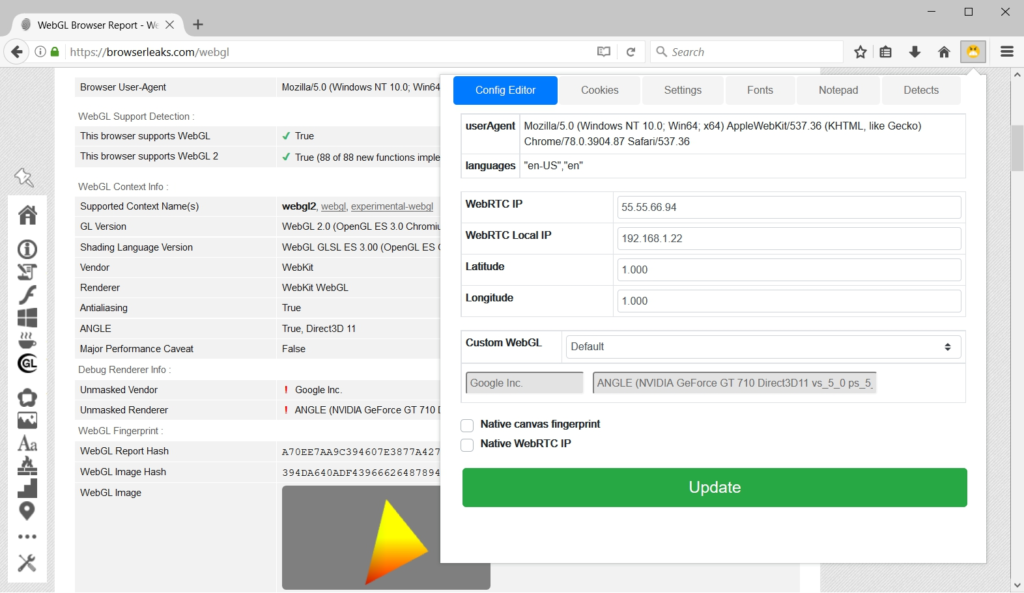The height and width of the screenshot is (593, 1024).
Task: Bookmark page with the star icon
Action: (860, 52)
